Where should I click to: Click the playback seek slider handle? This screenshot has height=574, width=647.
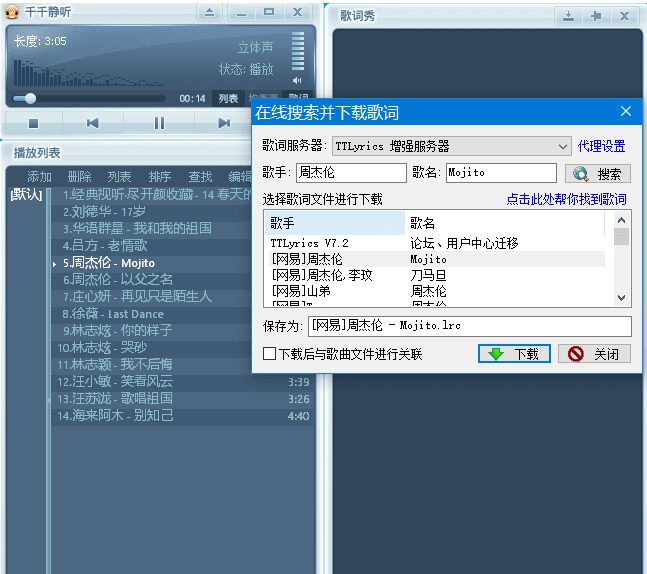30,98
